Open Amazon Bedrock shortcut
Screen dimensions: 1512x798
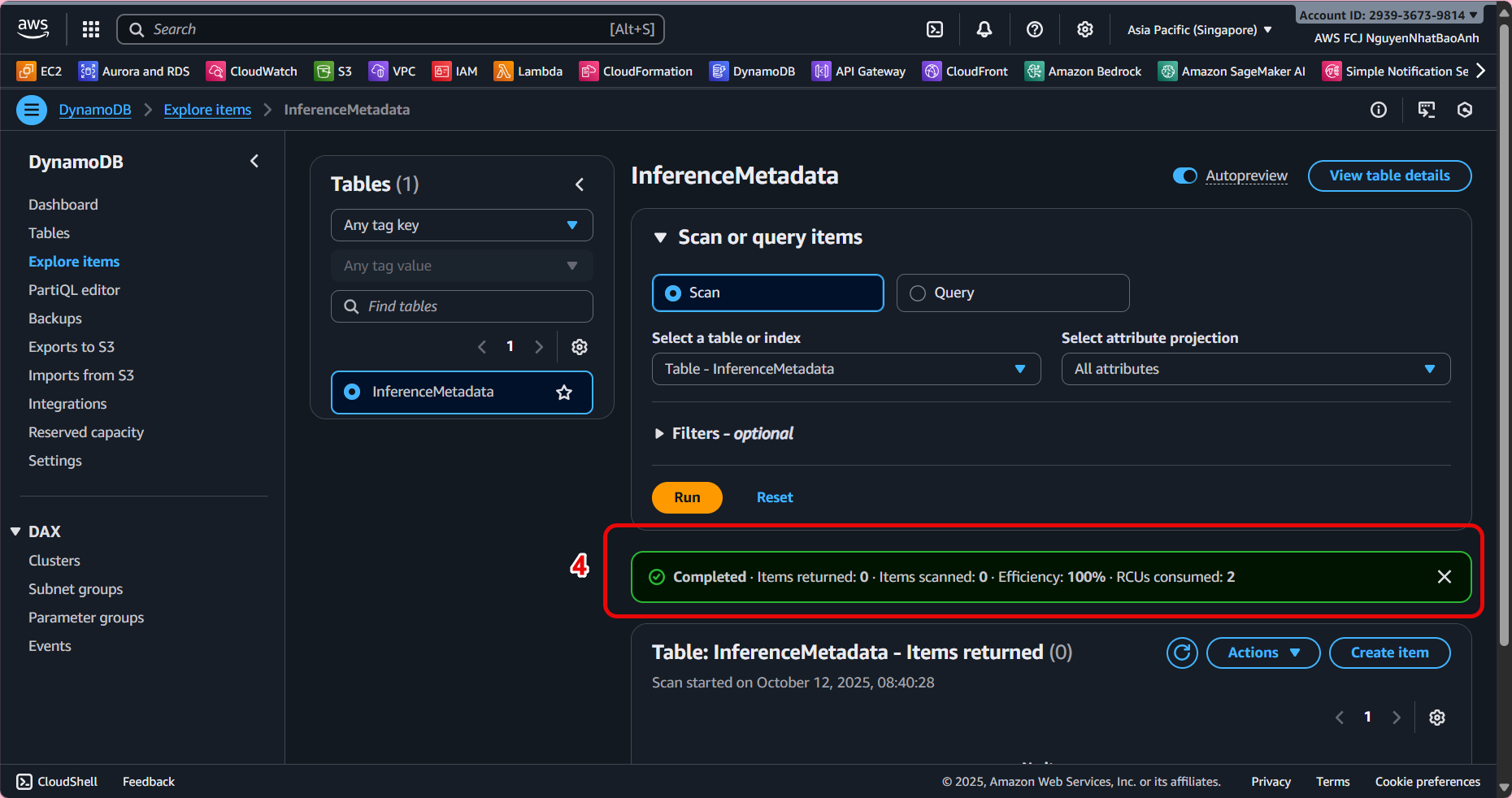coord(1083,72)
